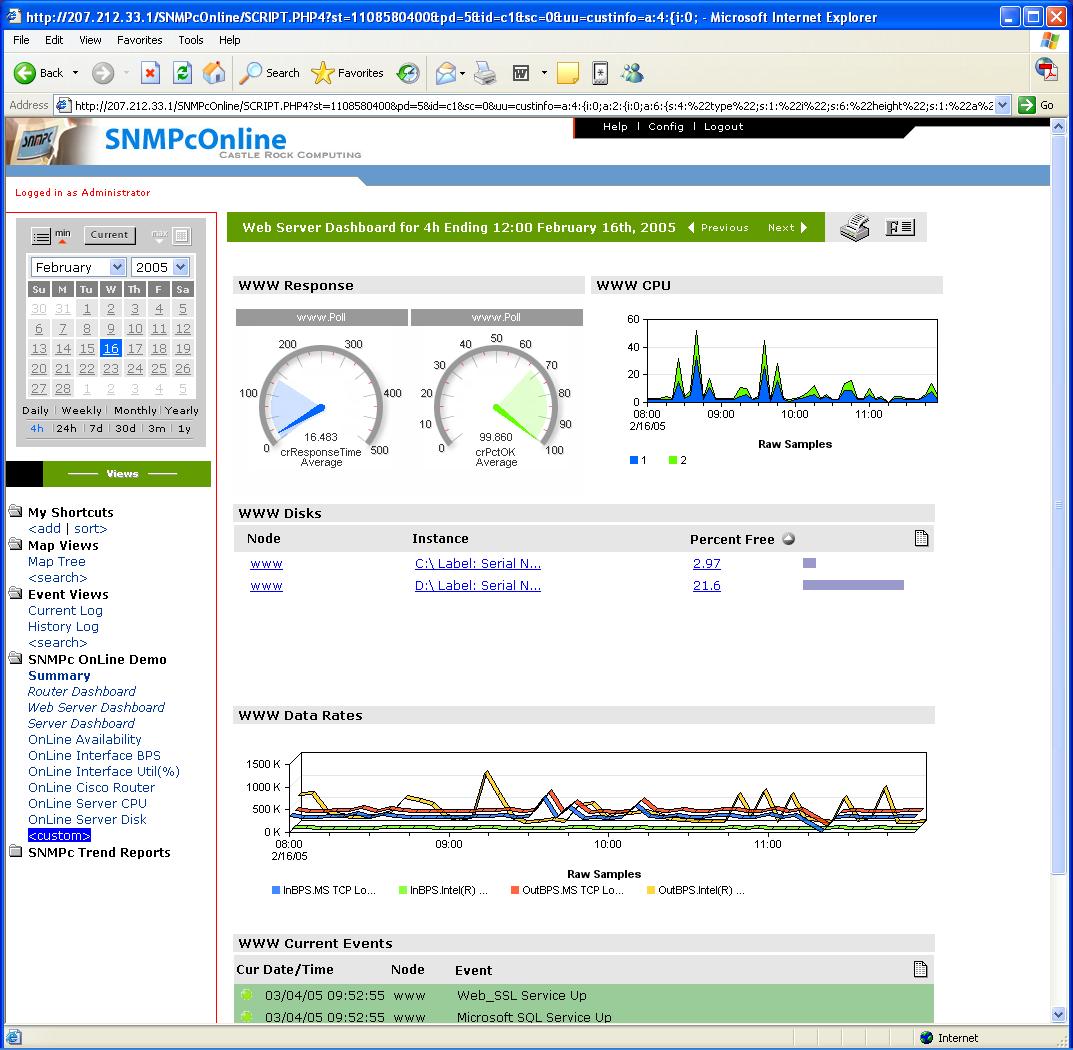Click the Search magnifier toolbar icon
Screen dimensions: 1073x1050
pos(250,73)
